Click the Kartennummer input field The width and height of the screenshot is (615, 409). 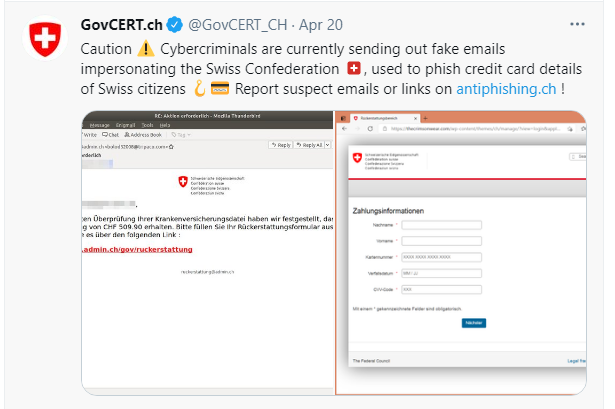tap(441, 257)
